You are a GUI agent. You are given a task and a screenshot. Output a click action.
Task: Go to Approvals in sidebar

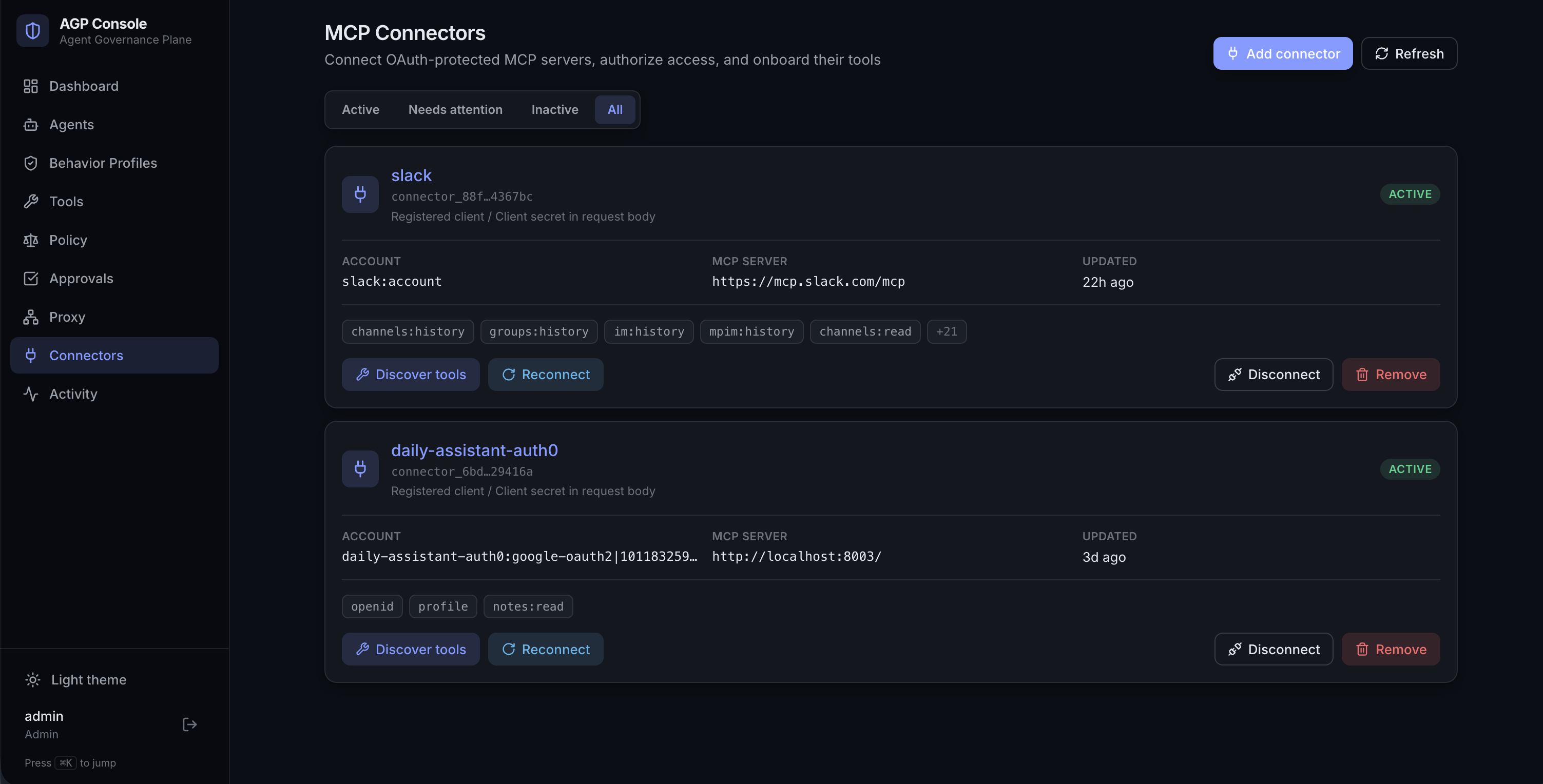pos(114,279)
